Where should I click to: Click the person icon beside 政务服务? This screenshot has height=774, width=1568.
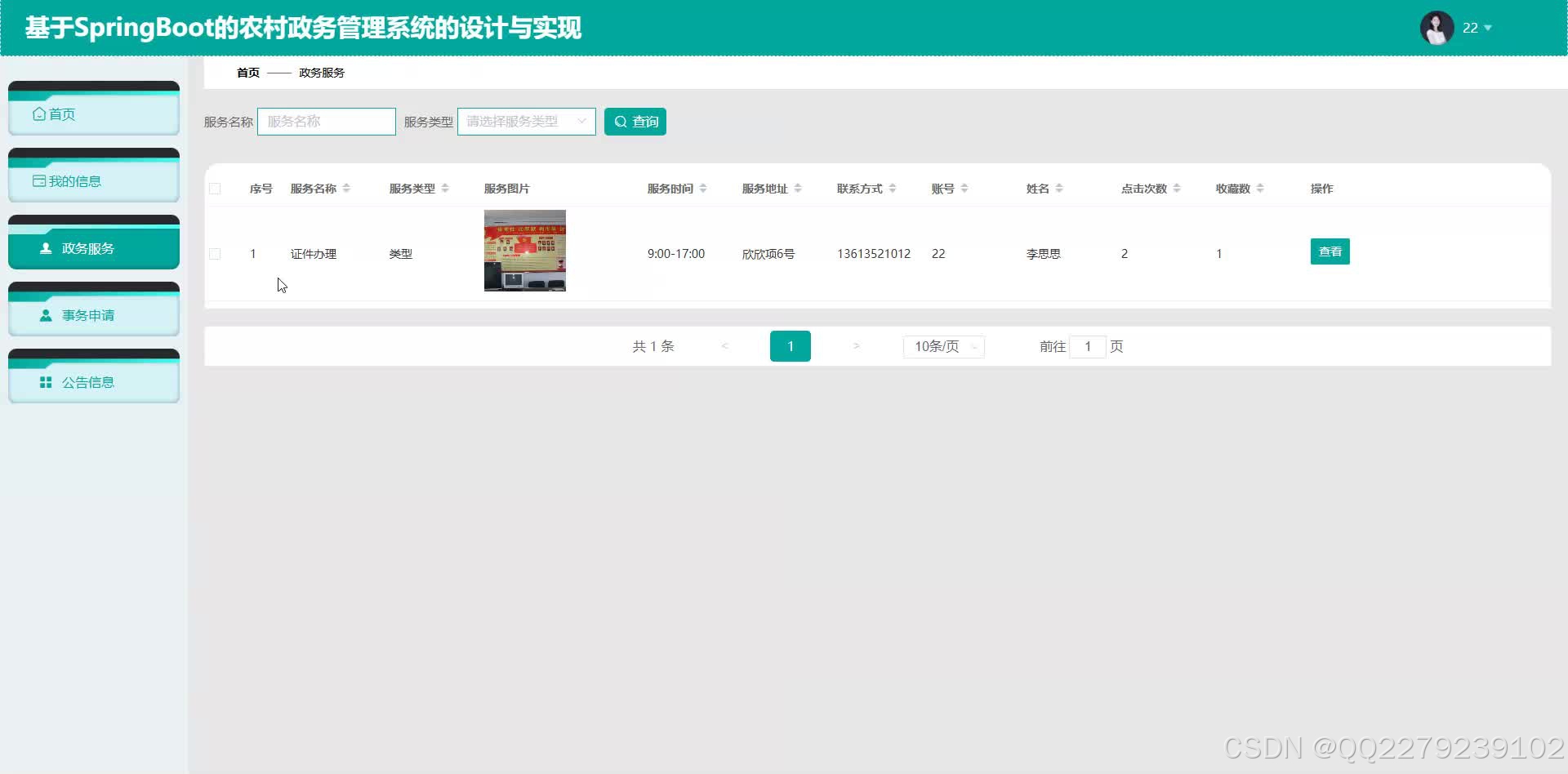click(46, 248)
